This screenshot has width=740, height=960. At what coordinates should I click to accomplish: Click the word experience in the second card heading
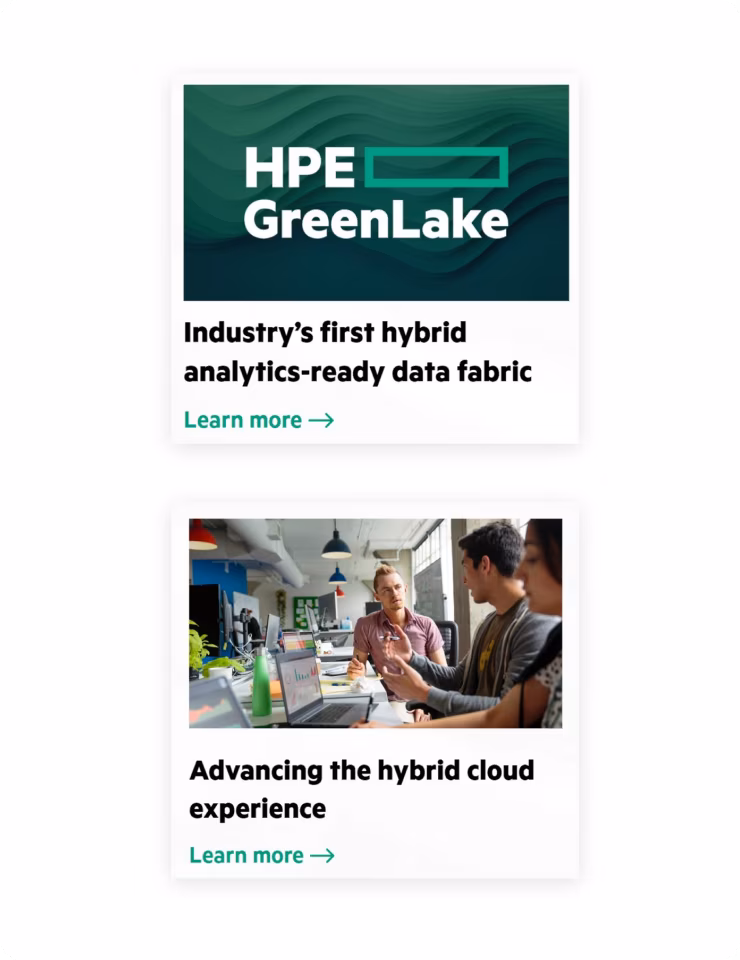point(258,809)
